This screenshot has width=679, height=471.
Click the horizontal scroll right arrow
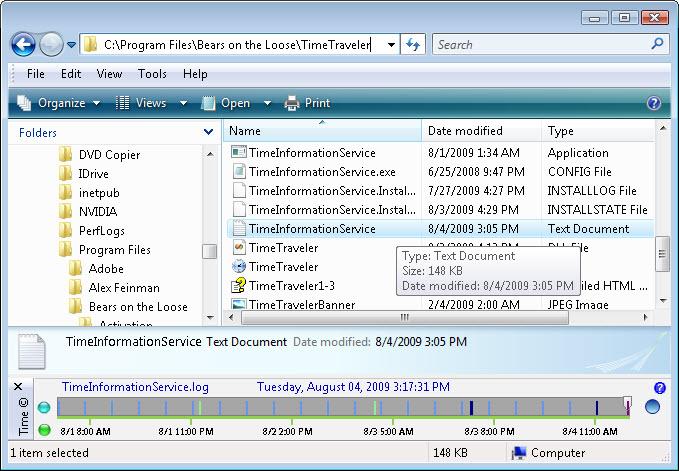646,317
